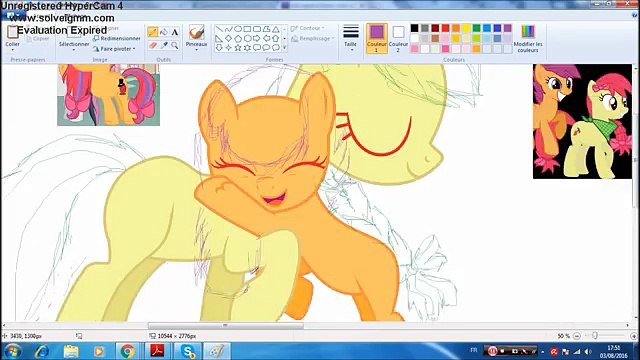Click the Pinceaux brush icon
Viewport: 640px width, 360px height.
point(196,32)
